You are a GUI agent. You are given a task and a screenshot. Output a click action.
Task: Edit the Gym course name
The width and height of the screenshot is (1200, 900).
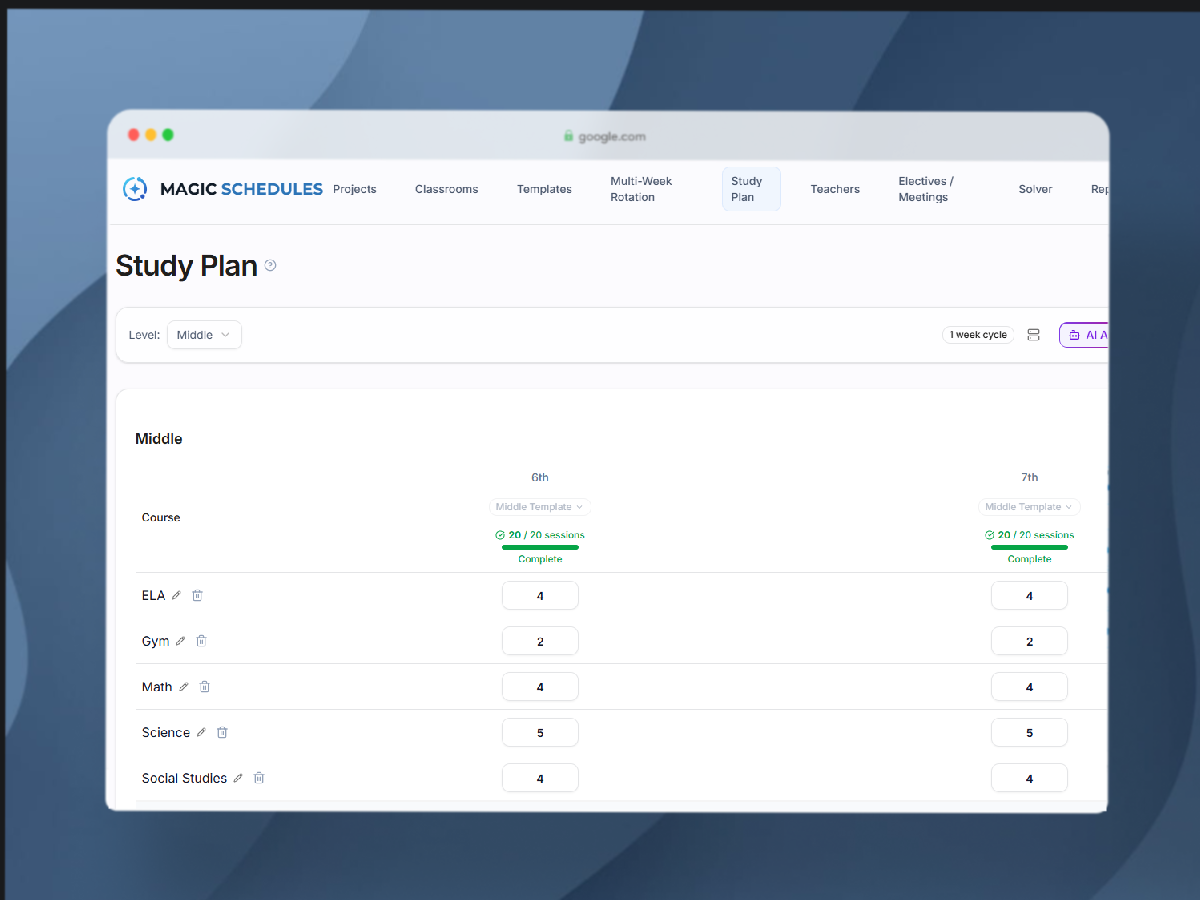coord(181,641)
